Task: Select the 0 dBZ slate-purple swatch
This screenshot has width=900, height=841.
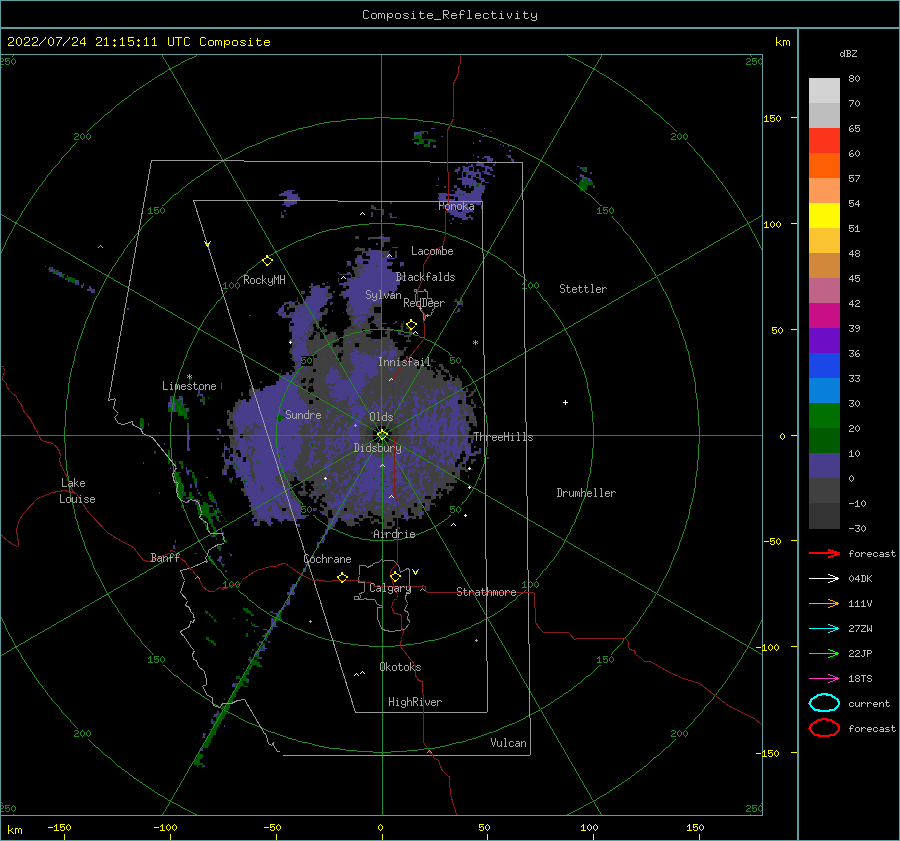Action: [824, 466]
